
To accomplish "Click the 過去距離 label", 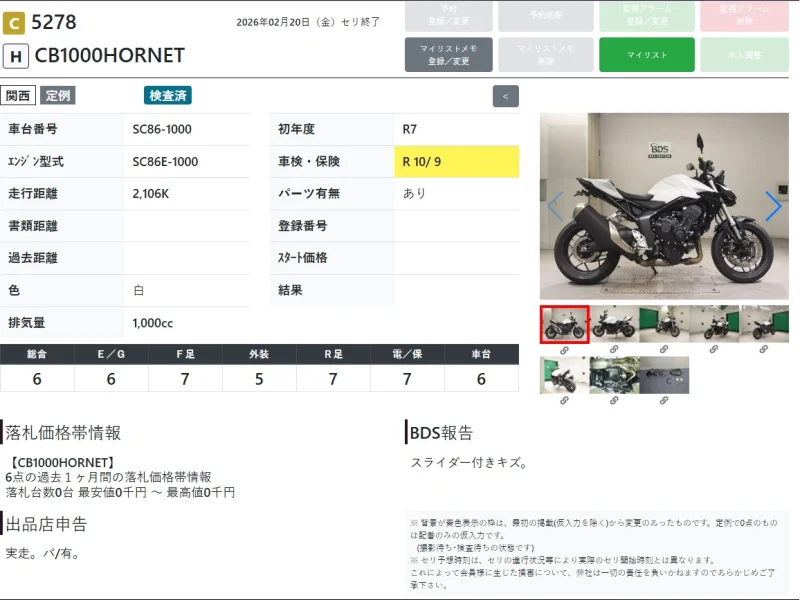I will pos(33,258).
